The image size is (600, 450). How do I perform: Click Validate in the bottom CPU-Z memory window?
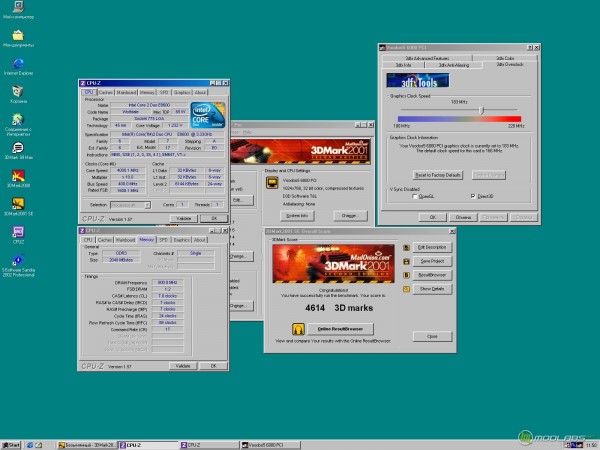point(183,366)
